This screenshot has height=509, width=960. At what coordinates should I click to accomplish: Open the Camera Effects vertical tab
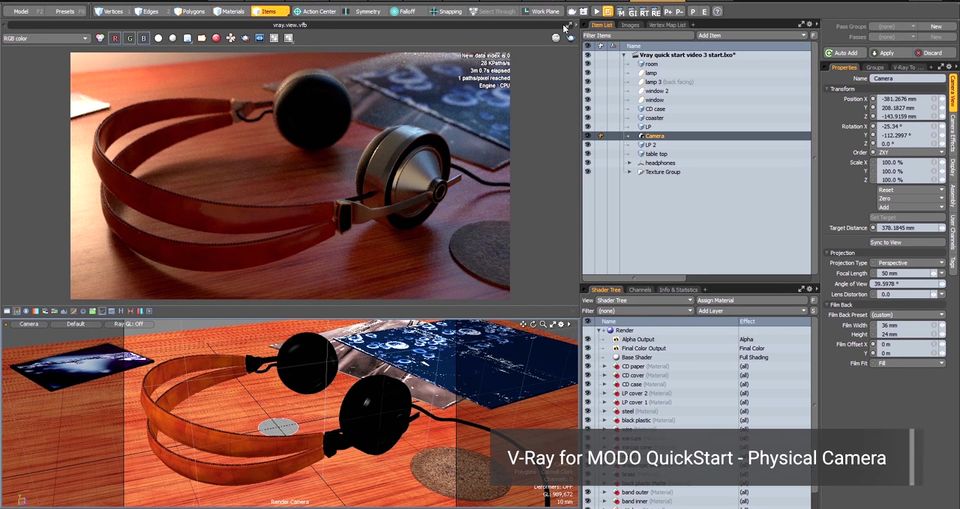pos(953,134)
